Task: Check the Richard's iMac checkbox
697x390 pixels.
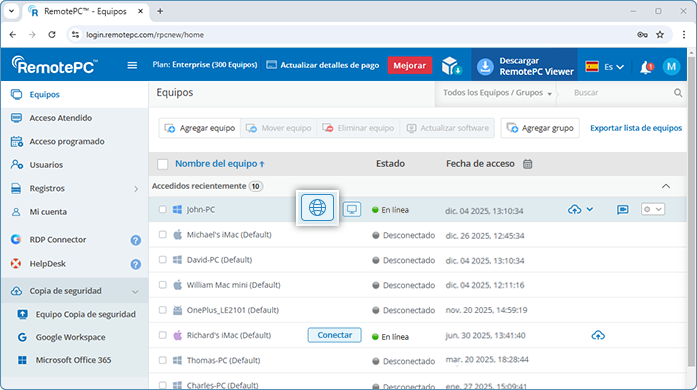Action: (x=163, y=335)
